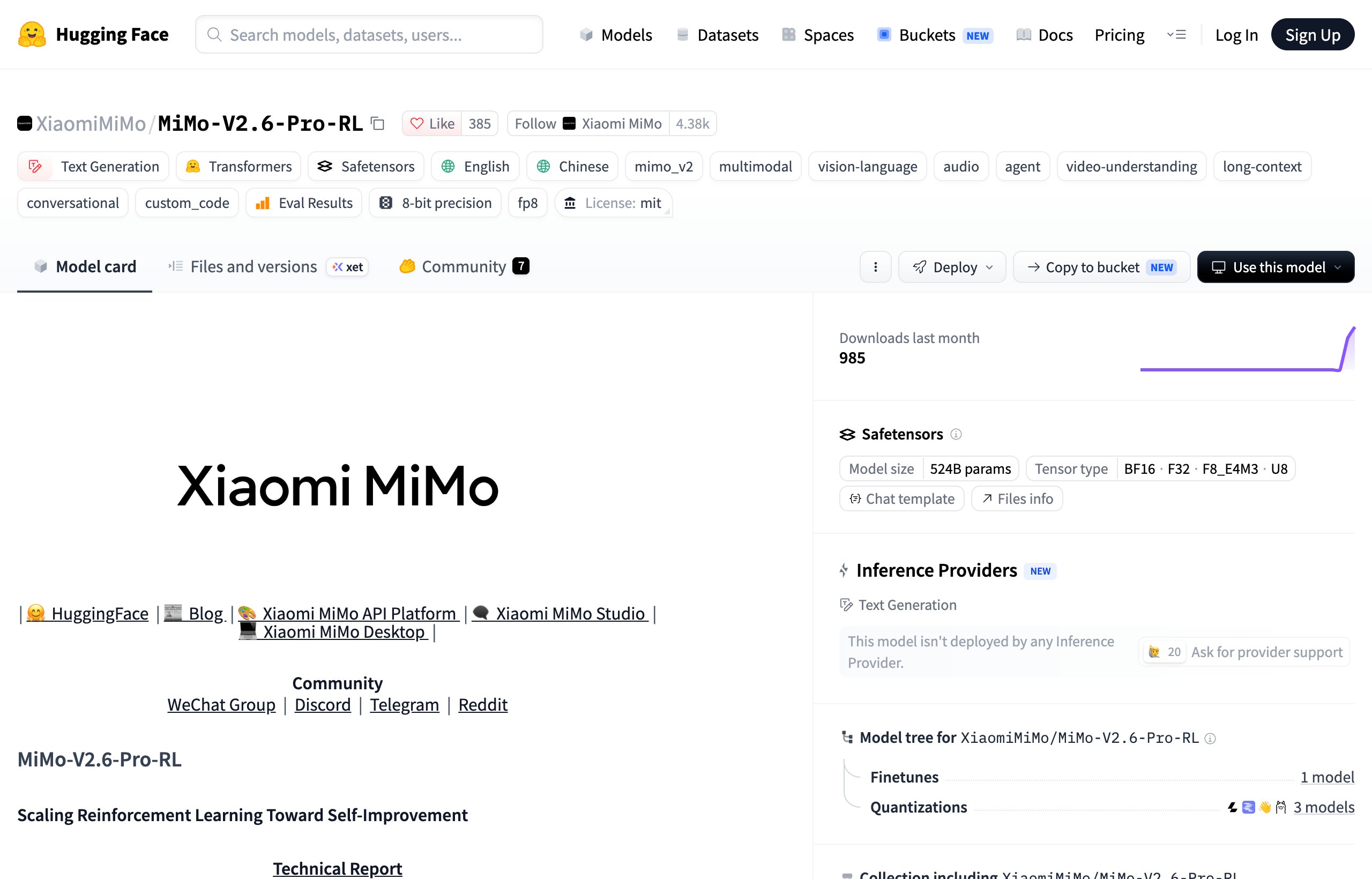Click the long-context tag
This screenshot has width=1372, height=879.
coord(1263,167)
